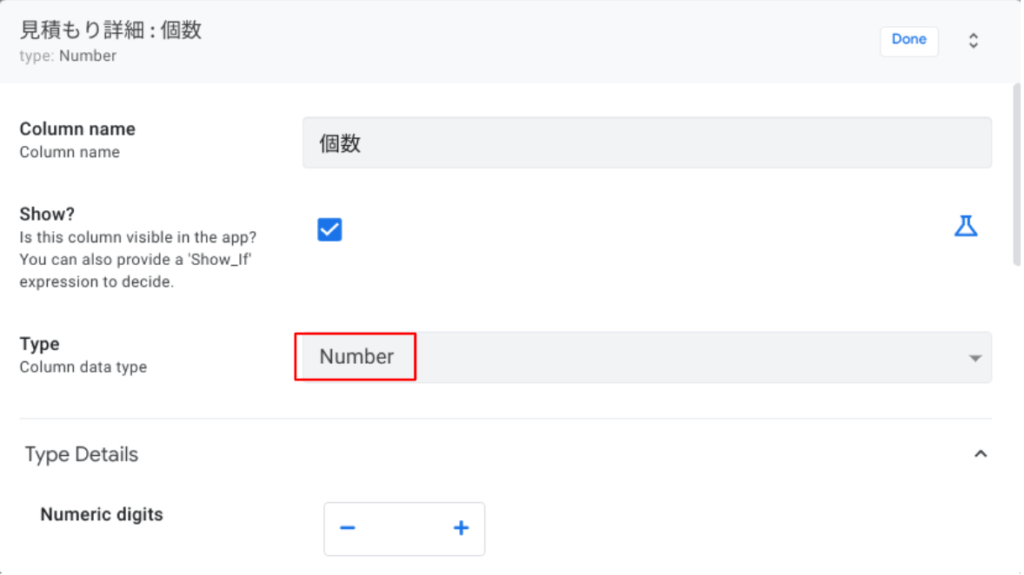Click the Done button
This screenshot has width=1024, height=575.
(908, 40)
